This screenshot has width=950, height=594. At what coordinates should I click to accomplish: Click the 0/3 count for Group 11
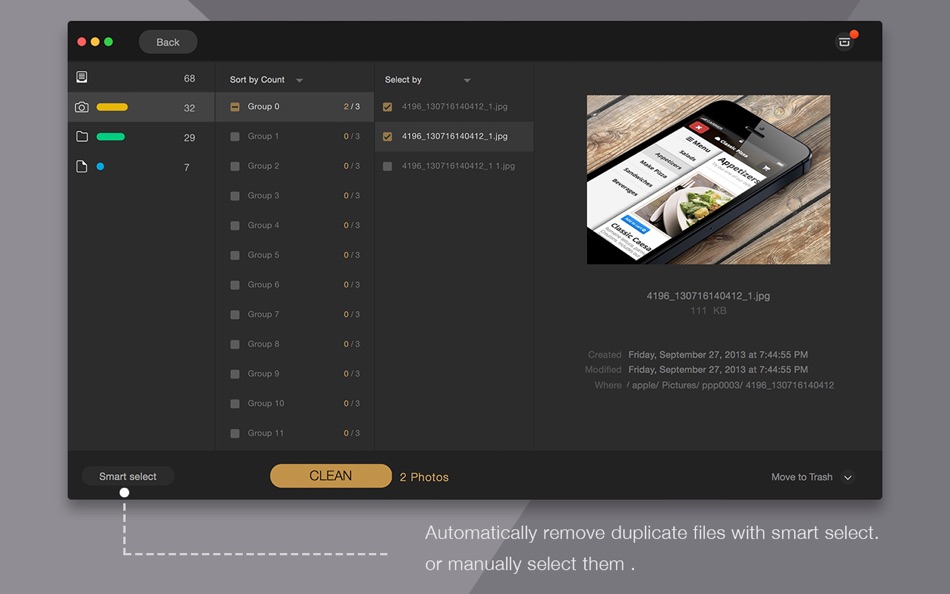coord(351,433)
